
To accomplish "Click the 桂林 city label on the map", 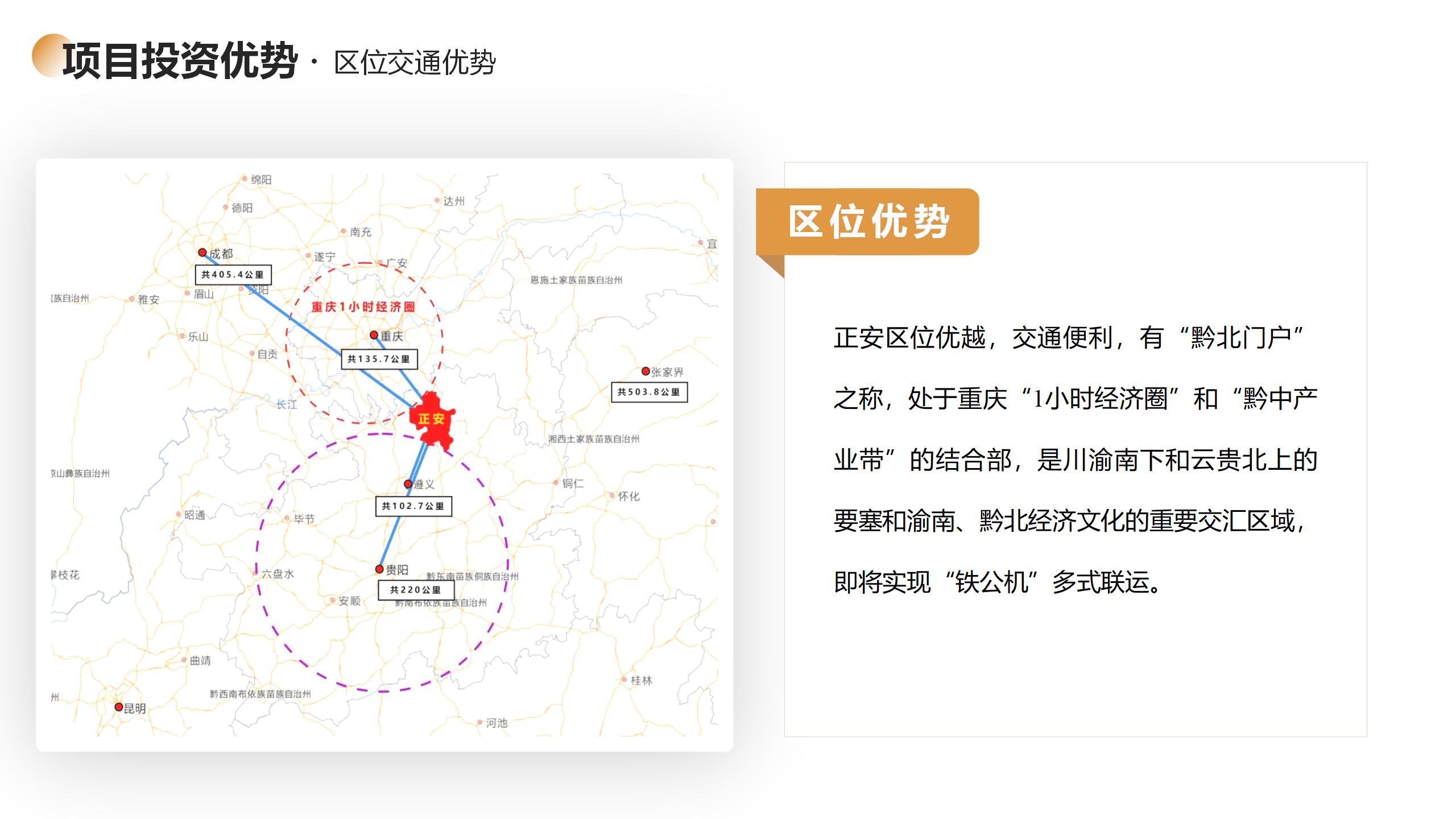I will pyautogui.click(x=641, y=680).
